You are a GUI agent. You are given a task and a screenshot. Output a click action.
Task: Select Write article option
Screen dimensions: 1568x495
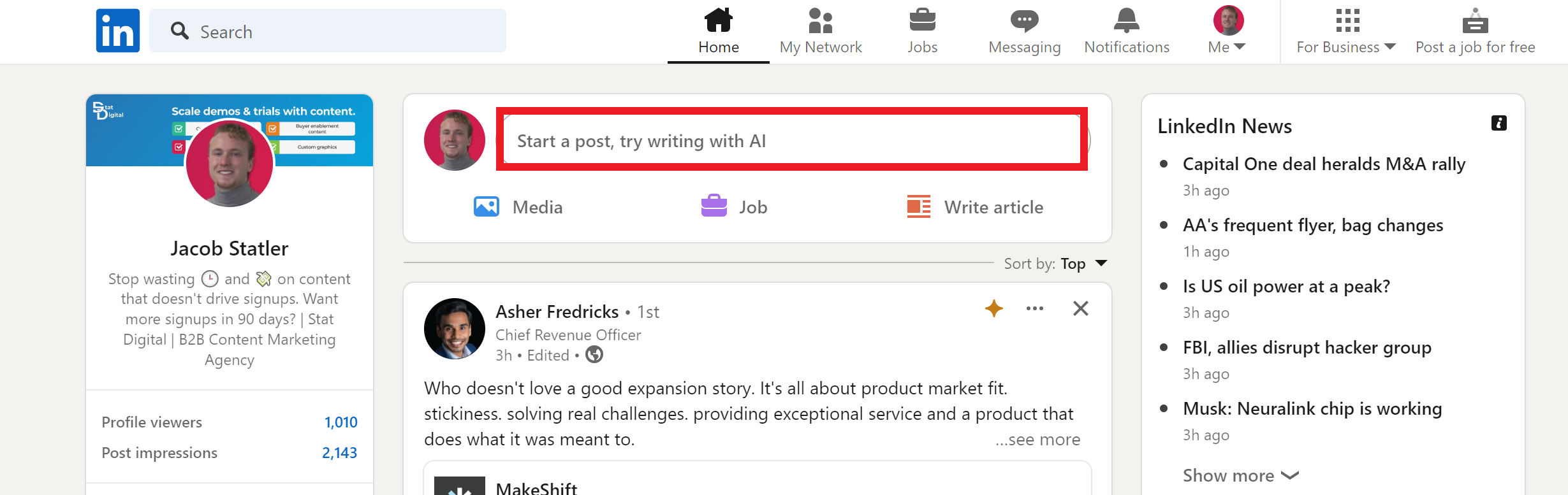point(974,207)
